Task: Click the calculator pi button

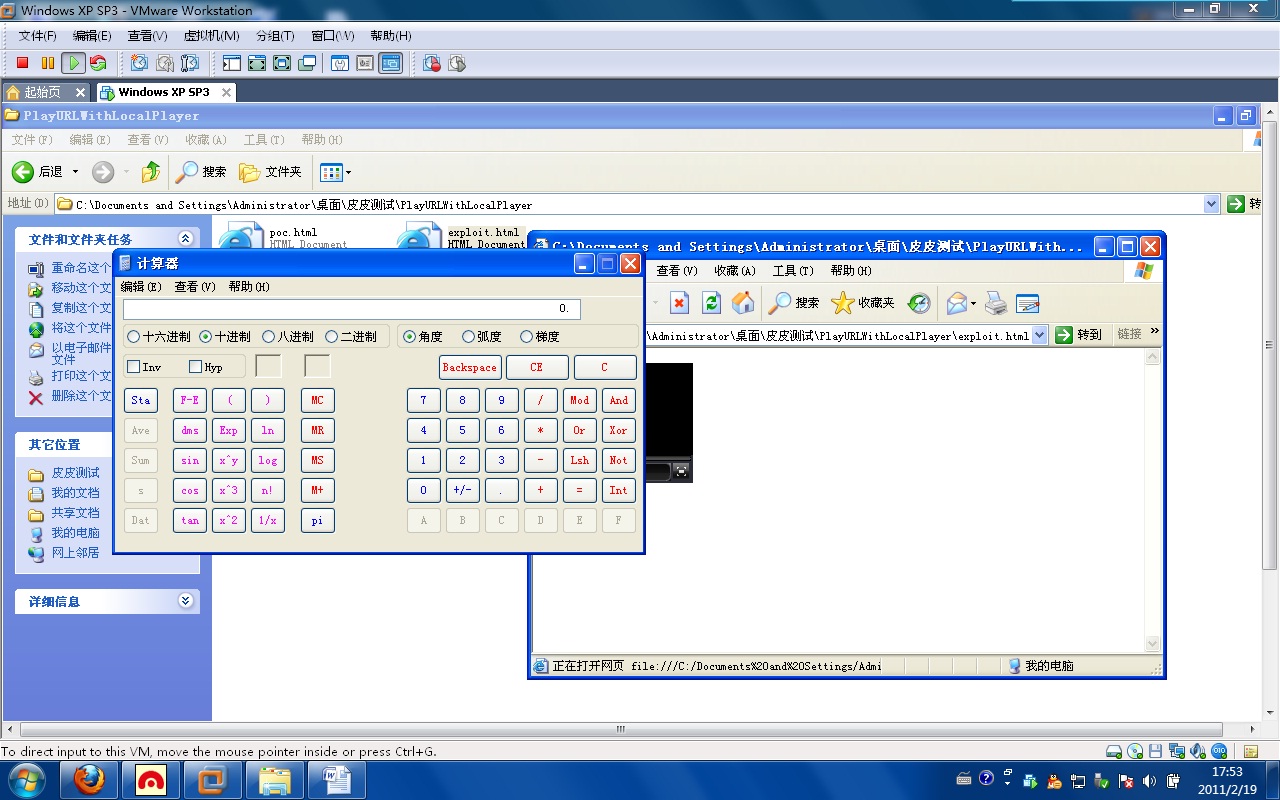Action: [x=317, y=520]
